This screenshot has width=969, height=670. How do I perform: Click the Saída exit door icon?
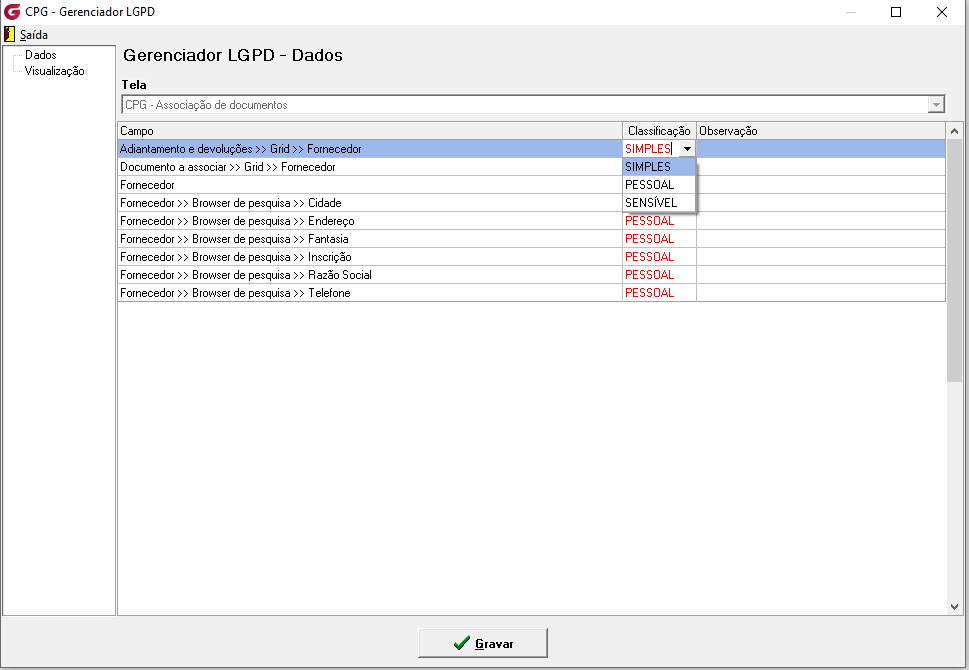(x=9, y=35)
